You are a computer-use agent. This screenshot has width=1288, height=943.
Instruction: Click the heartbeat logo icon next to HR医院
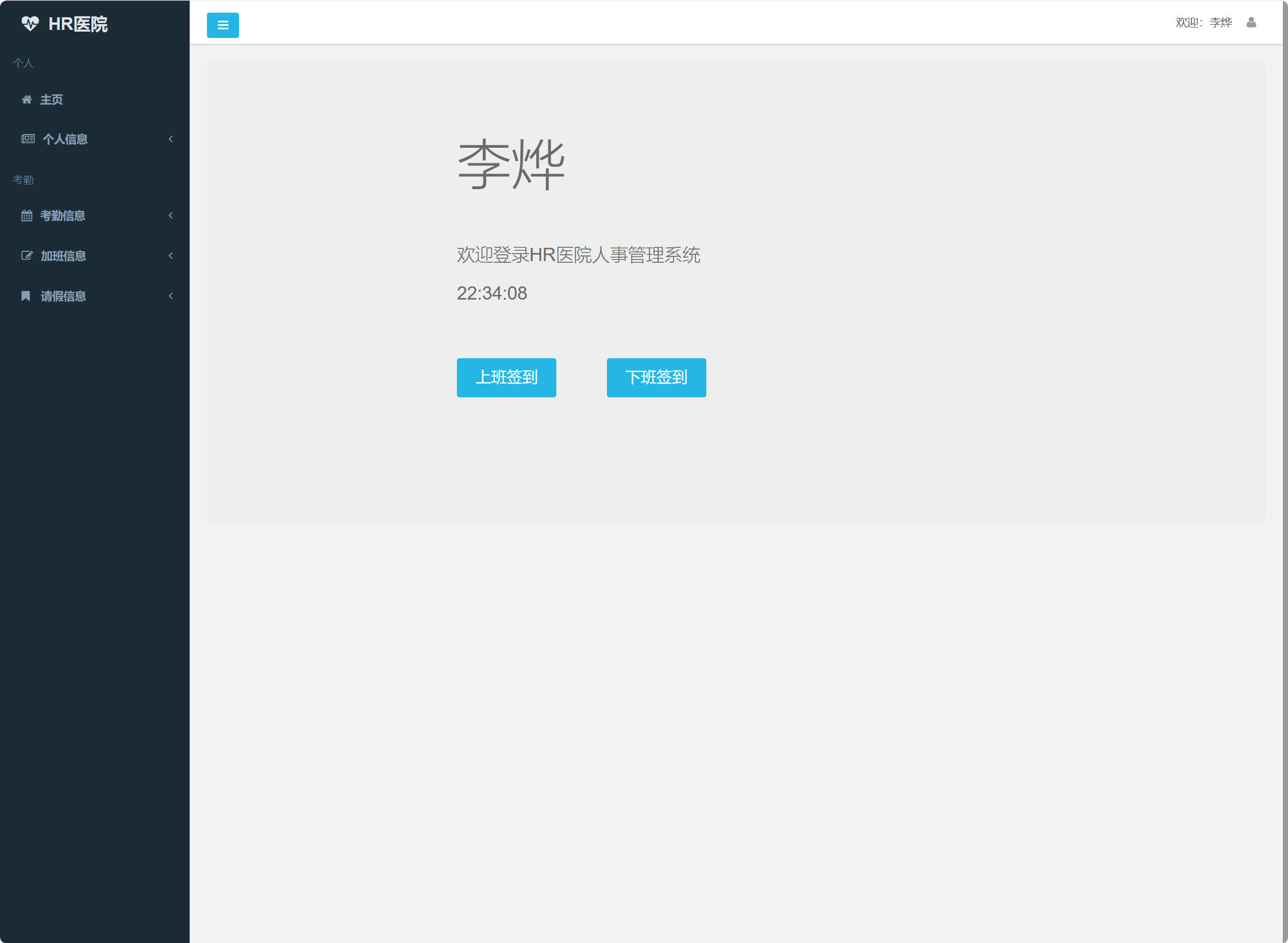coord(30,24)
